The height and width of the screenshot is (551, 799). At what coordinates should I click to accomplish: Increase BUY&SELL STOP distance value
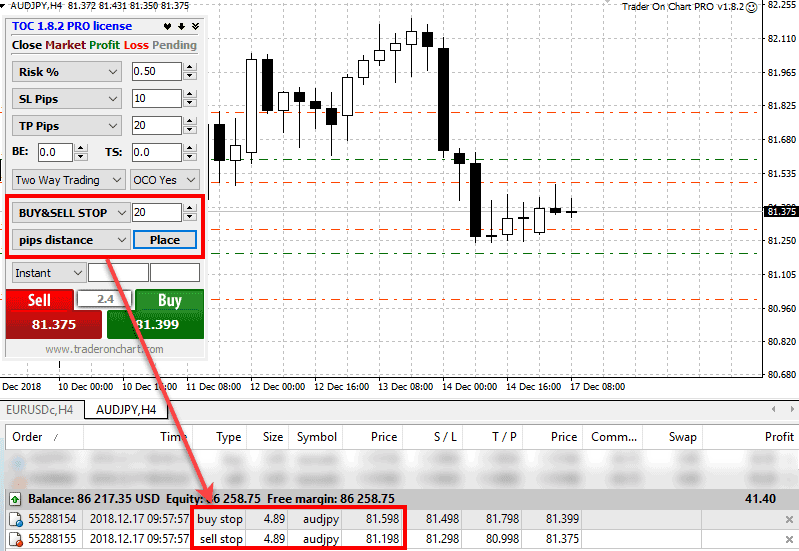pyautogui.click(x=190, y=208)
